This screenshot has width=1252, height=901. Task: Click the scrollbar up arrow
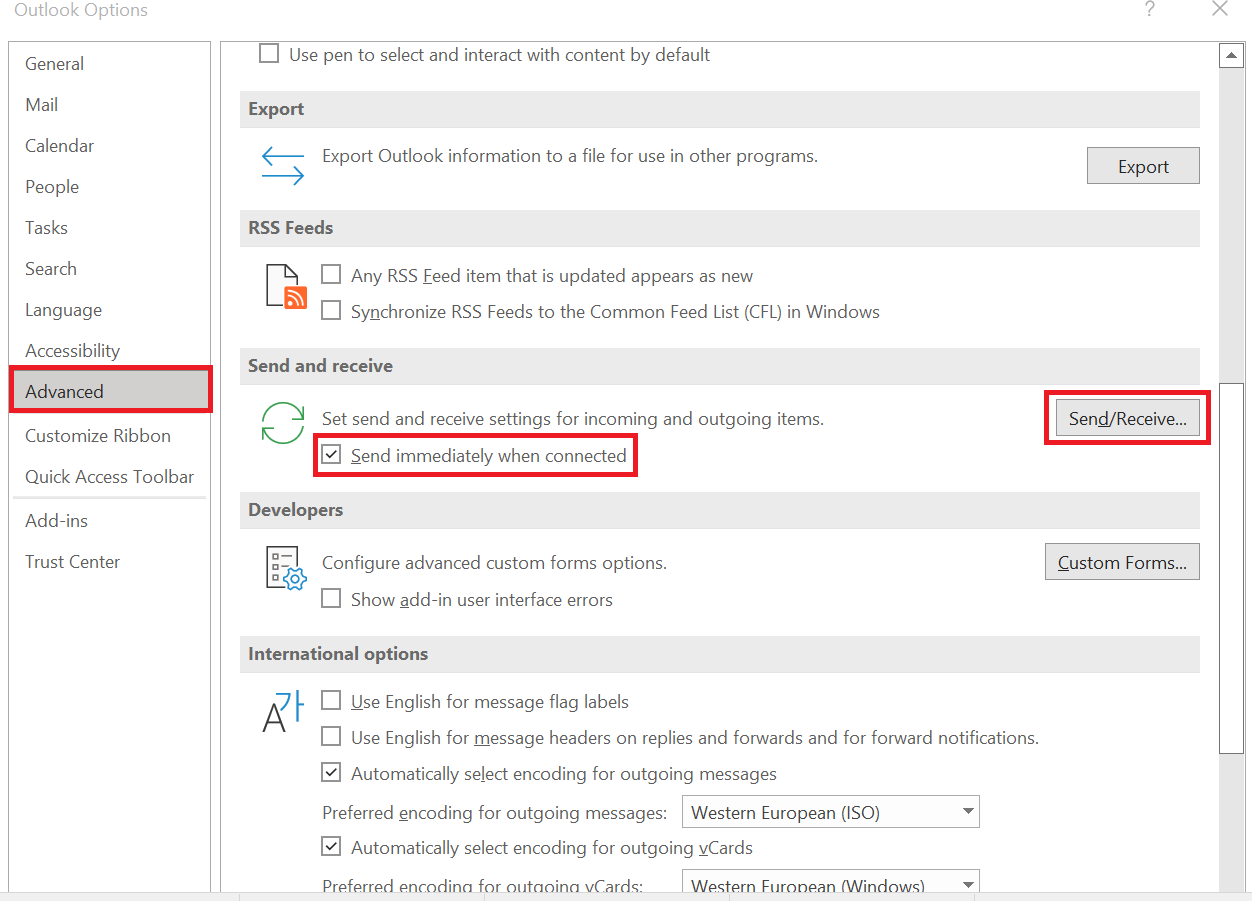1231,55
